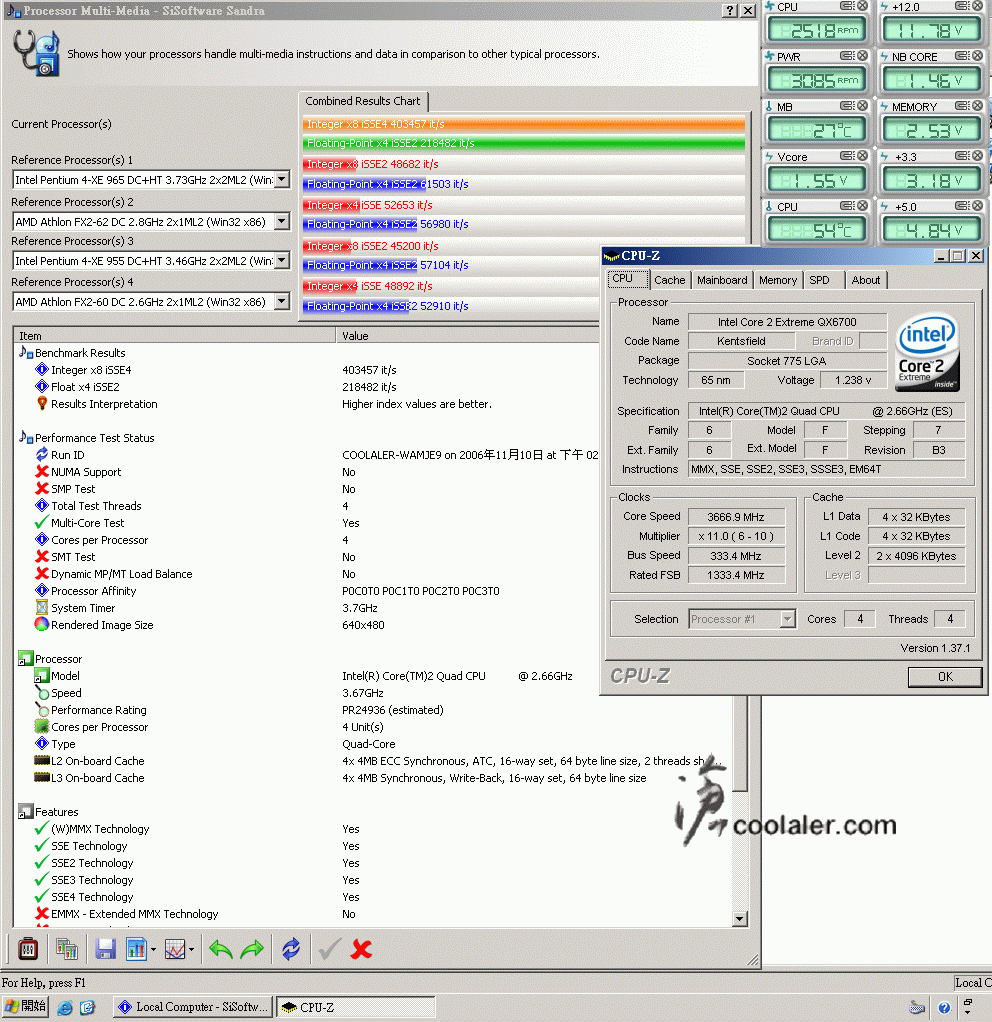Viewport: 992px width, 1022px height.
Task: Go forward with the green right arrow
Action: point(252,949)
